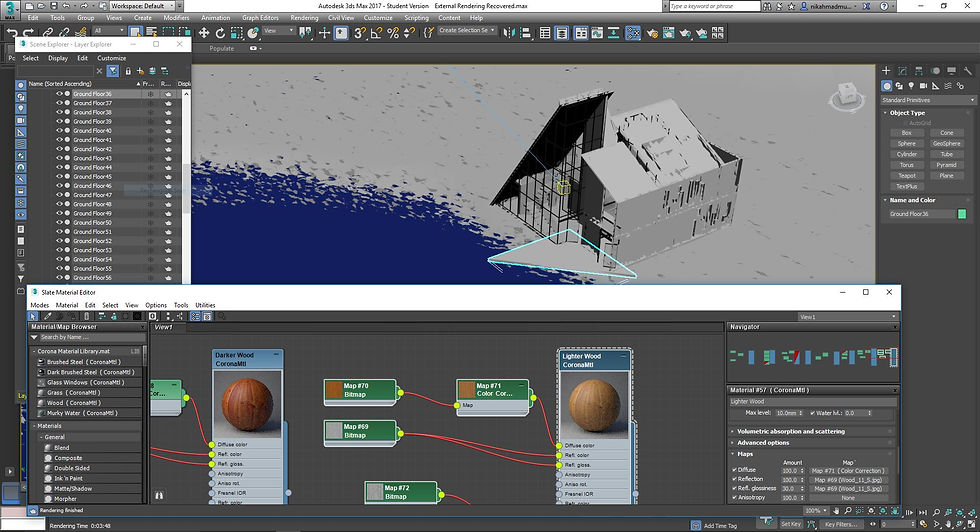980x532 pixels.
Task: Click the Key Filters button
Action: (841, 524)
